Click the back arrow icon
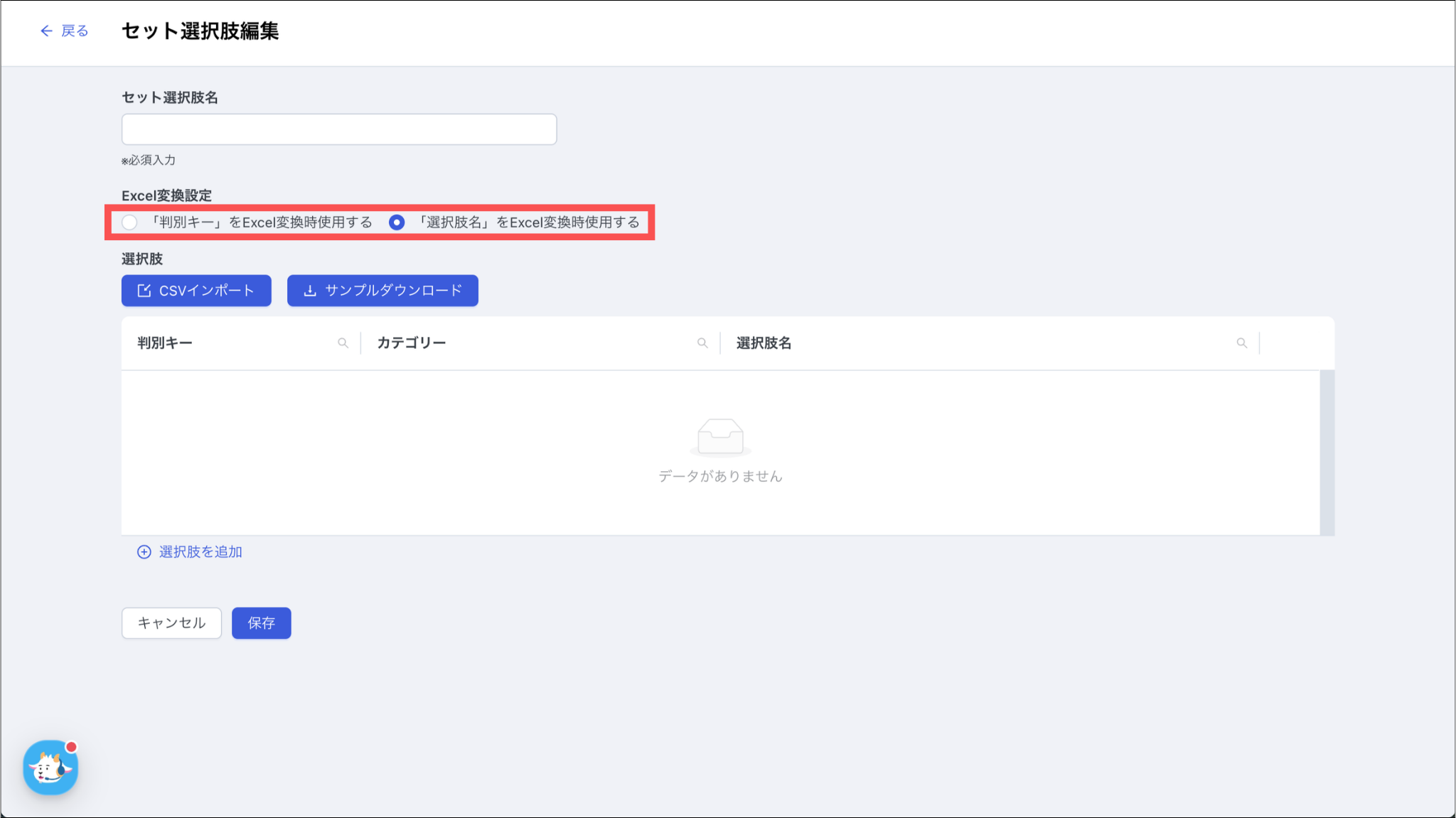The height and width of the screenshot is (818, 1456). (x=46, y=31)
